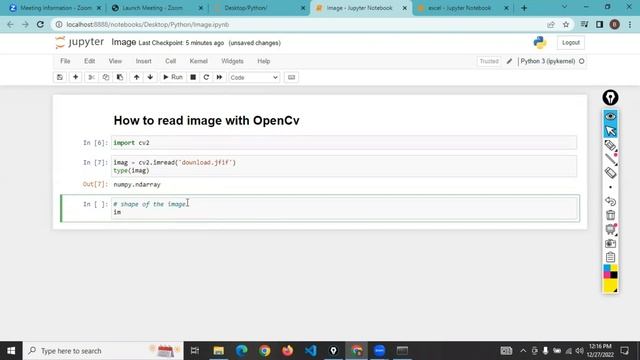Open the cell type Code dropdown

pos(254,77)
